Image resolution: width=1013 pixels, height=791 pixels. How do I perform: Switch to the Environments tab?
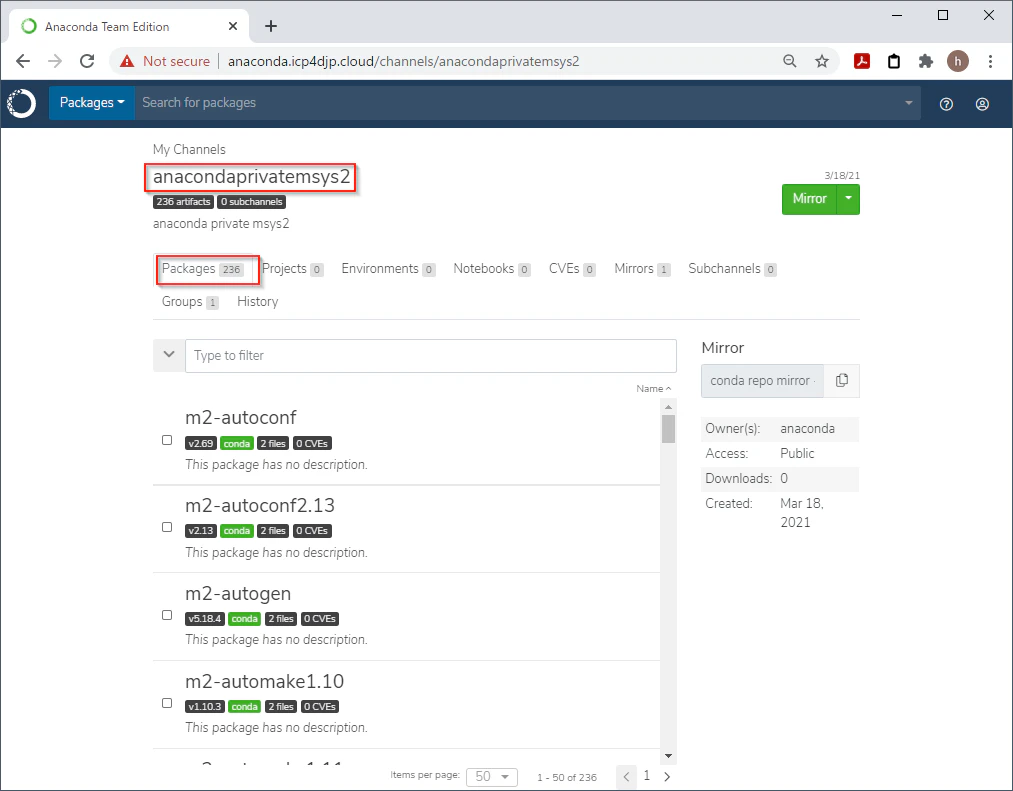click(x=388, y=269)
